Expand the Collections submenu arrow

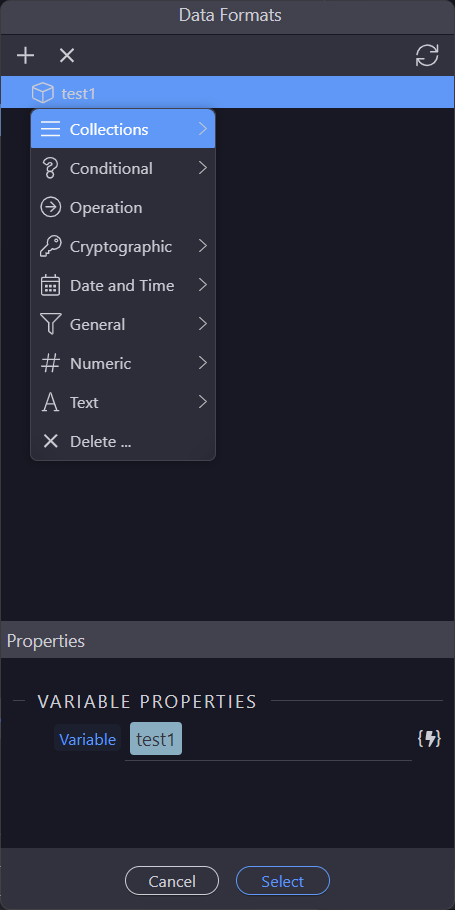point(202,129)
